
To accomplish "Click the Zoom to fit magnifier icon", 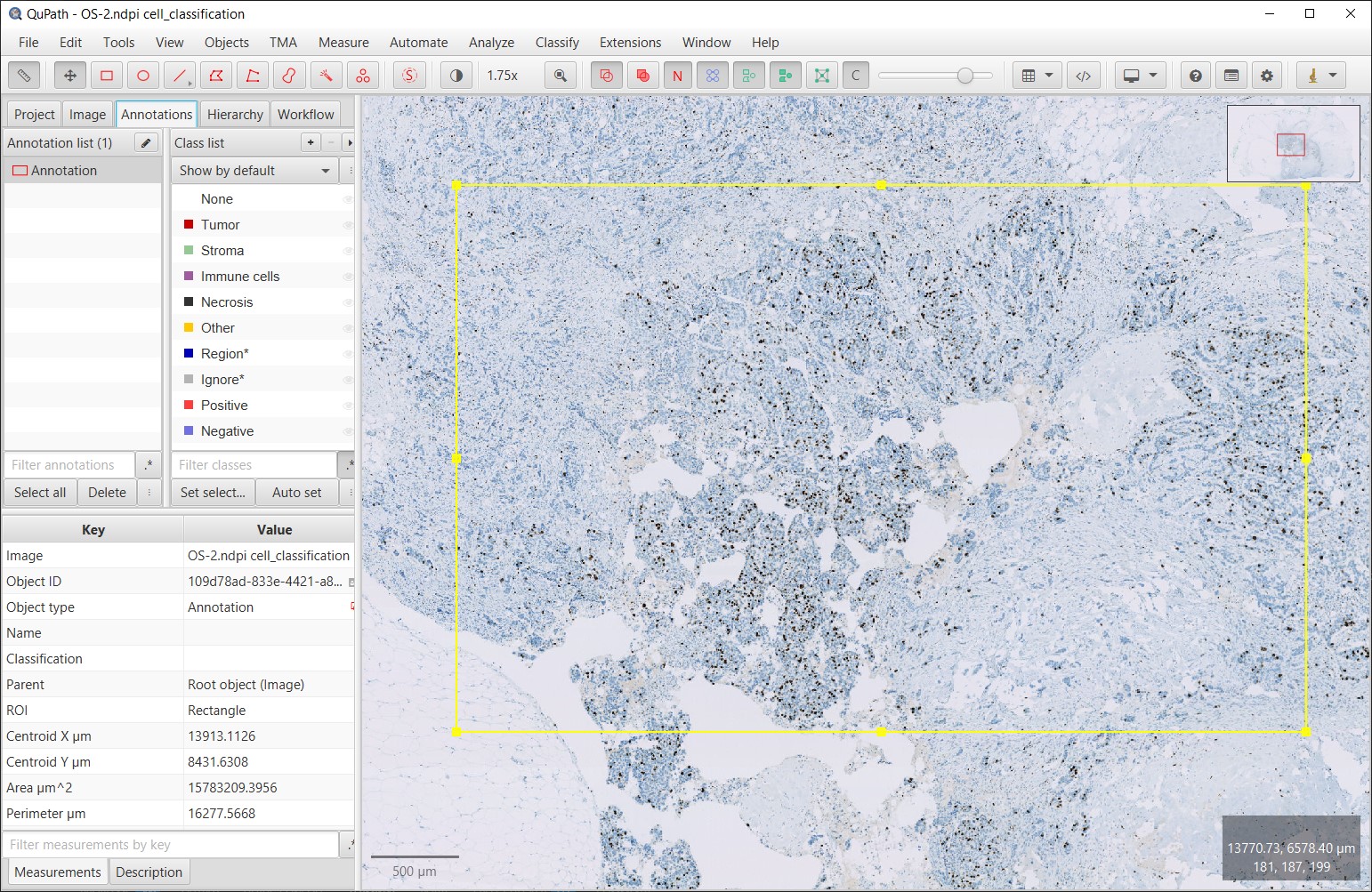I will point(561,76).
